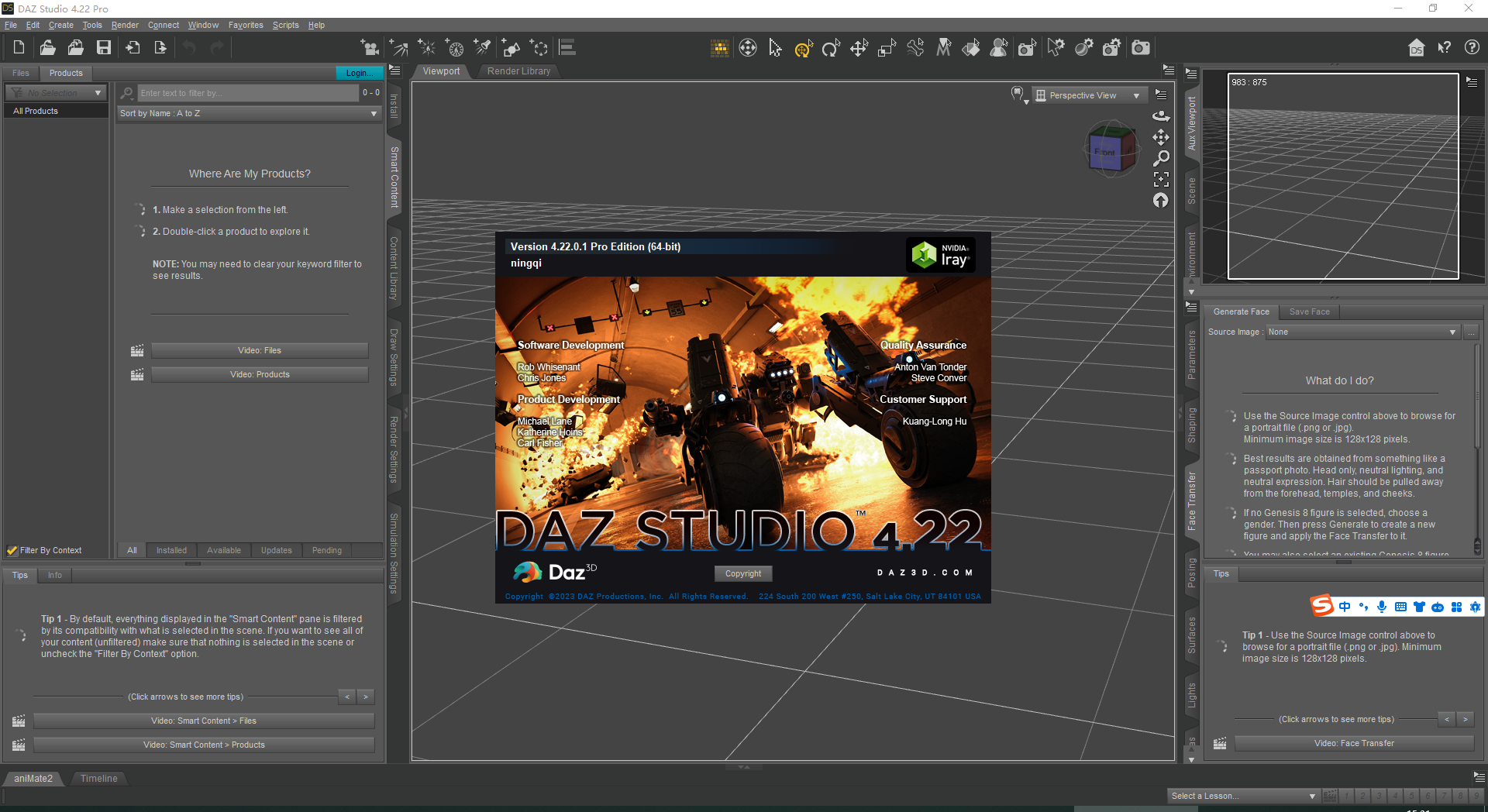Open the Help question mark icon
This screenshot has height=812, width=1488.
click(1472, 47)
